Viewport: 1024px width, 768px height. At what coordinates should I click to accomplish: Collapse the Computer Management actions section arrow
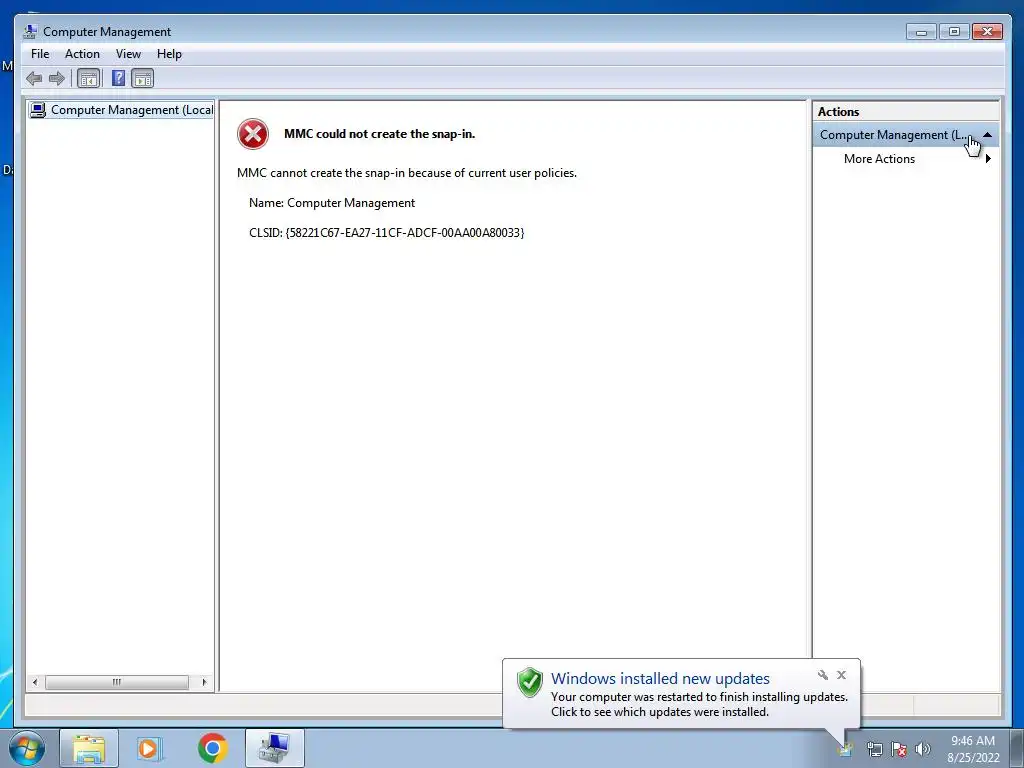point(987,135)
